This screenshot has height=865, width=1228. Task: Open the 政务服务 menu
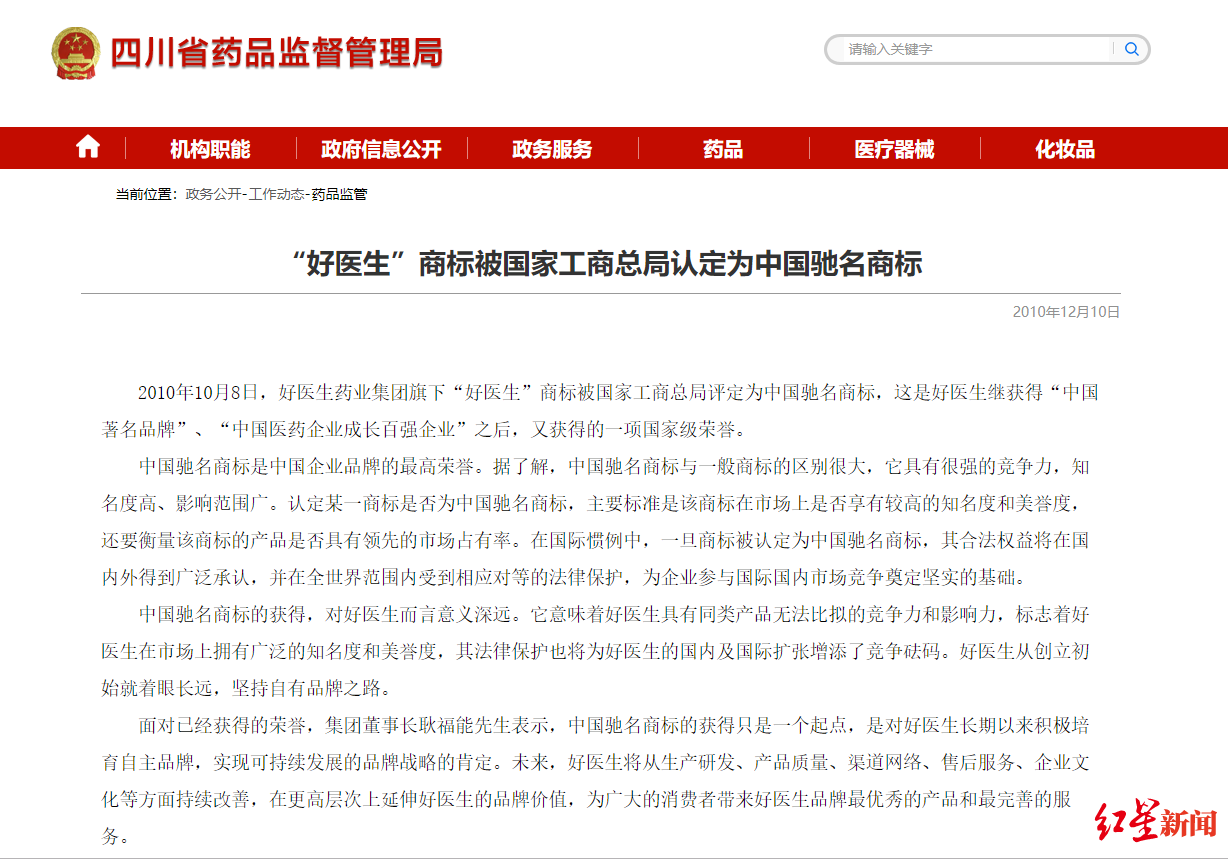pyautogui.click(x=552, y=149)
